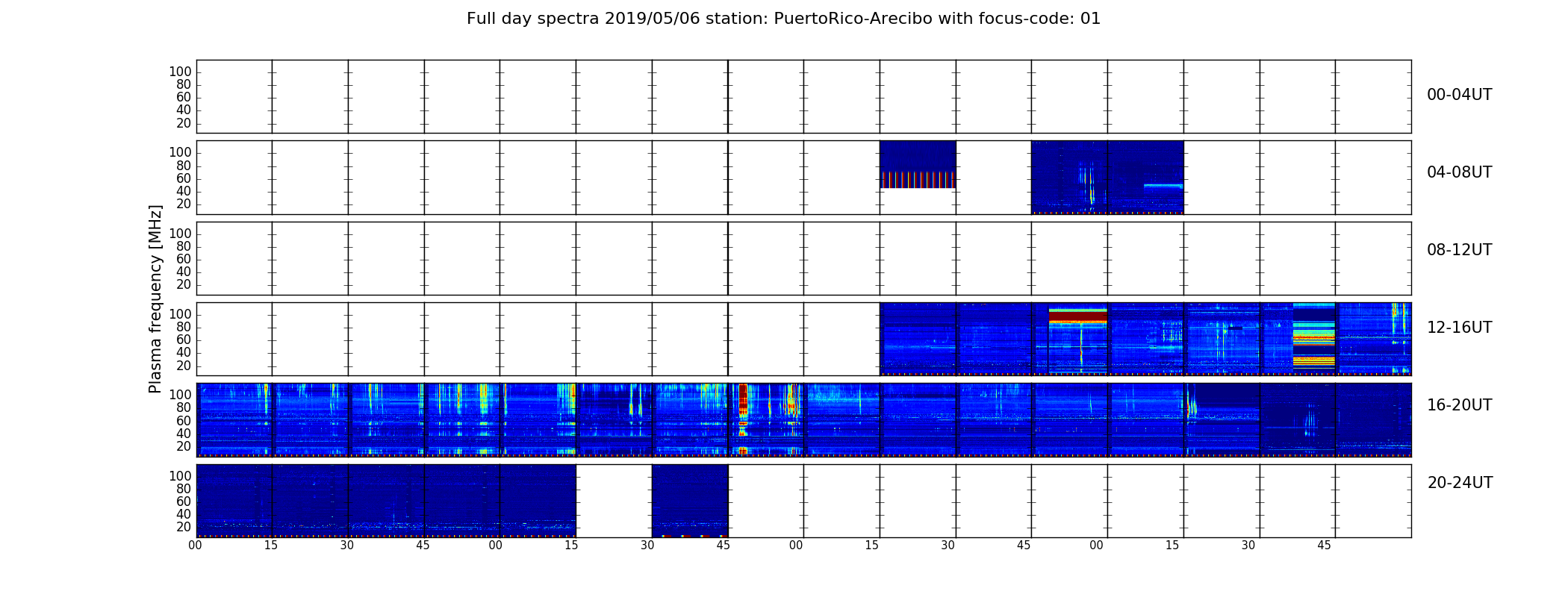
Task: Click the '100' tick of the 12-16UT row
Action: point(180,314)
